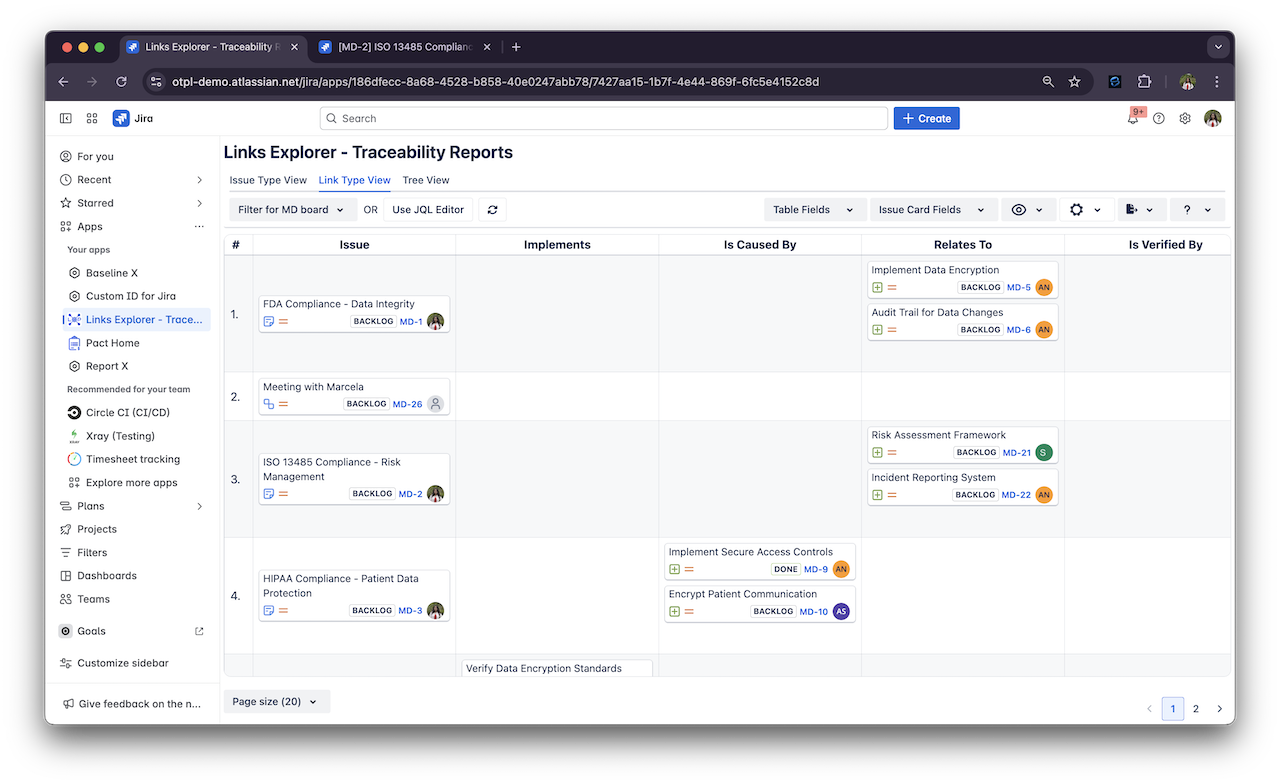Viewport: 1280px width, 784px height.
Task: Open Jira settings gear in header
Action: coord(1185,118)
